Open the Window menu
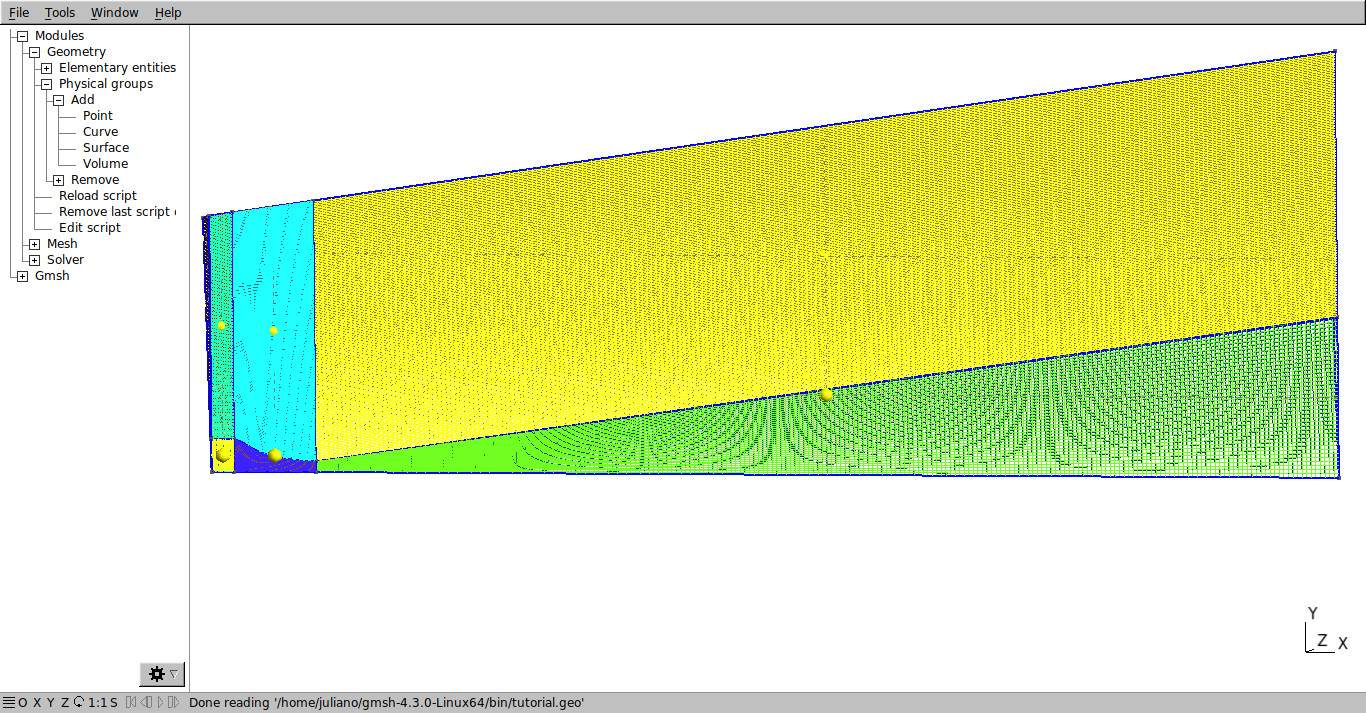The height and width of the screenshot is (713, 1366). pyautogui.click(x=114, y=12)
